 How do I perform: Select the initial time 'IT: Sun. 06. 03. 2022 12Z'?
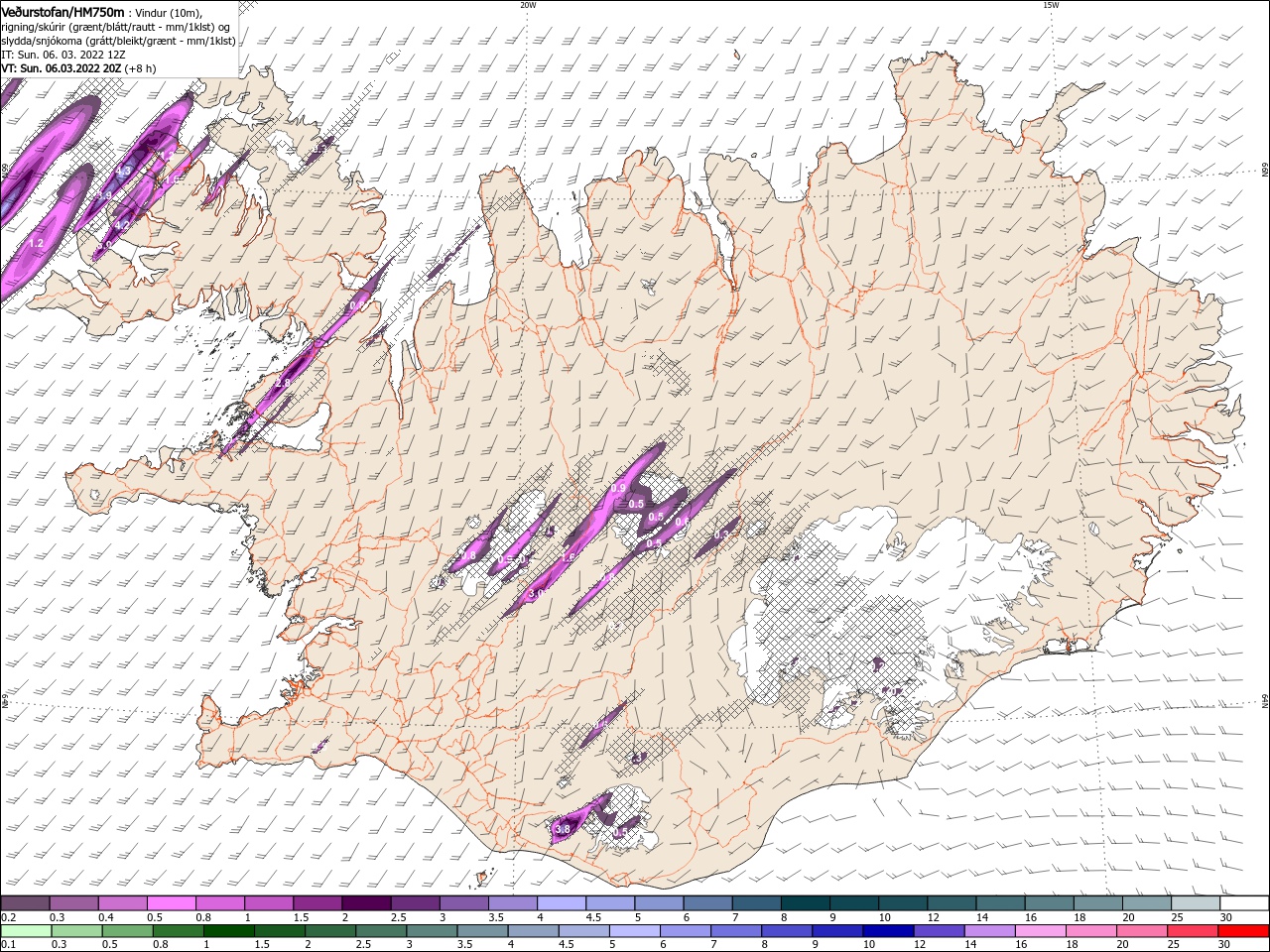pyautogui.click(x=63, y=55)
